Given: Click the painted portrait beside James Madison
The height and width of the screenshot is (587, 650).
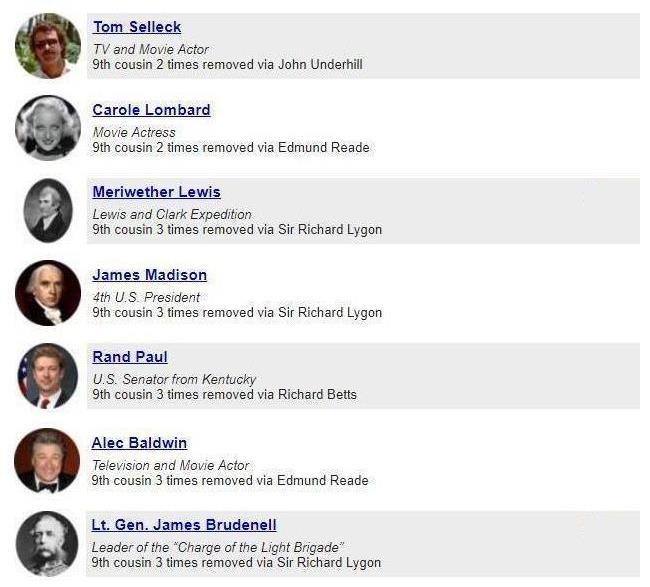Looking at the screenshot, I should (48, 293).
